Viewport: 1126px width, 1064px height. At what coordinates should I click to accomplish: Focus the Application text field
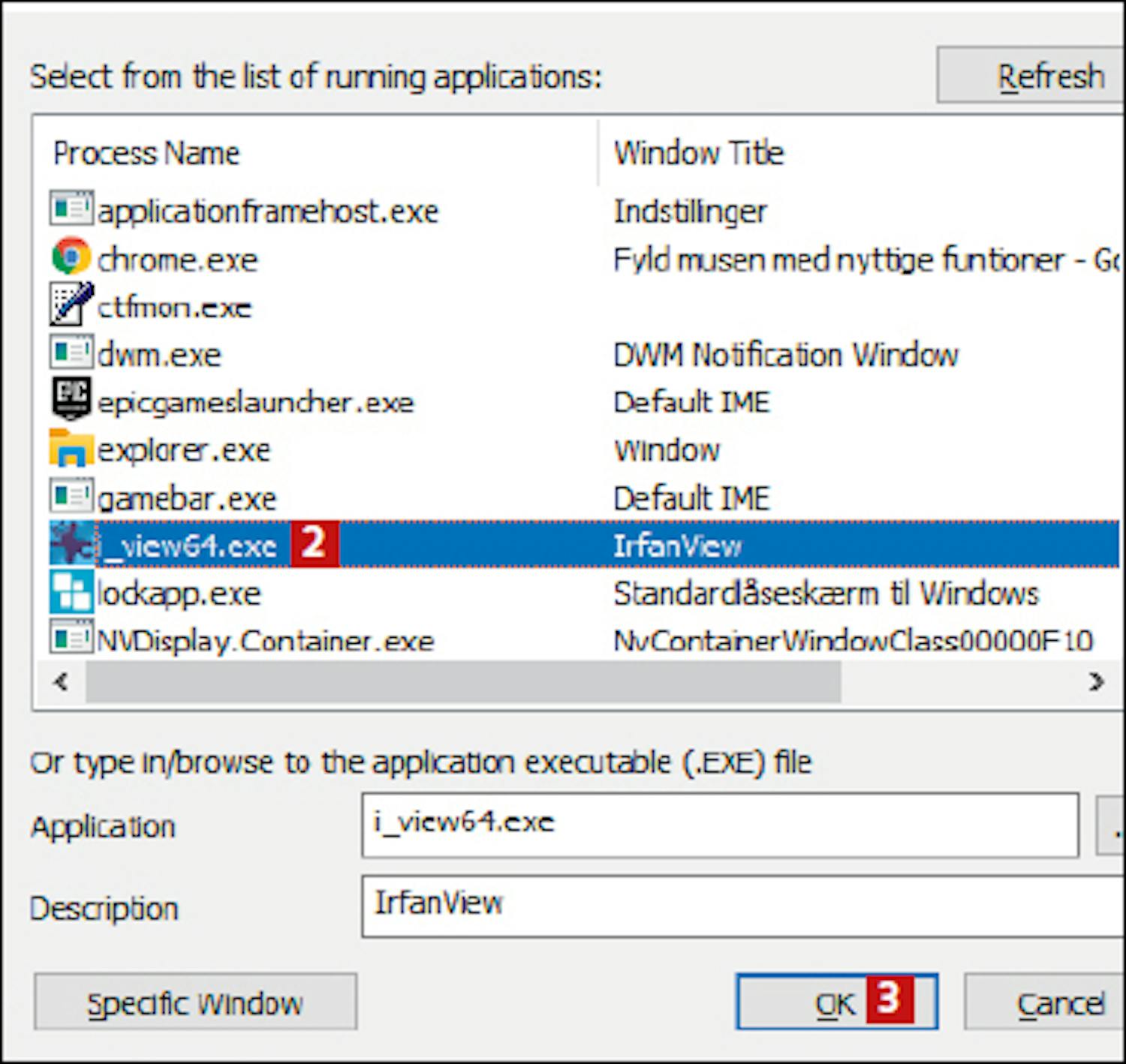pyautogui.click(x=719, y=825)
